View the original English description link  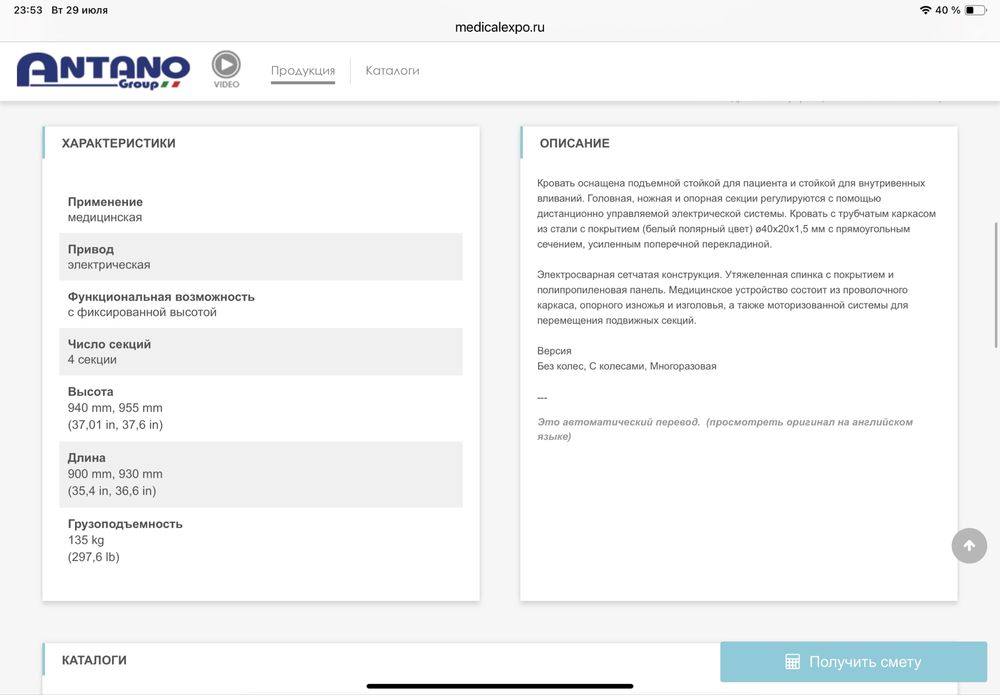click(x=725, y=429)
